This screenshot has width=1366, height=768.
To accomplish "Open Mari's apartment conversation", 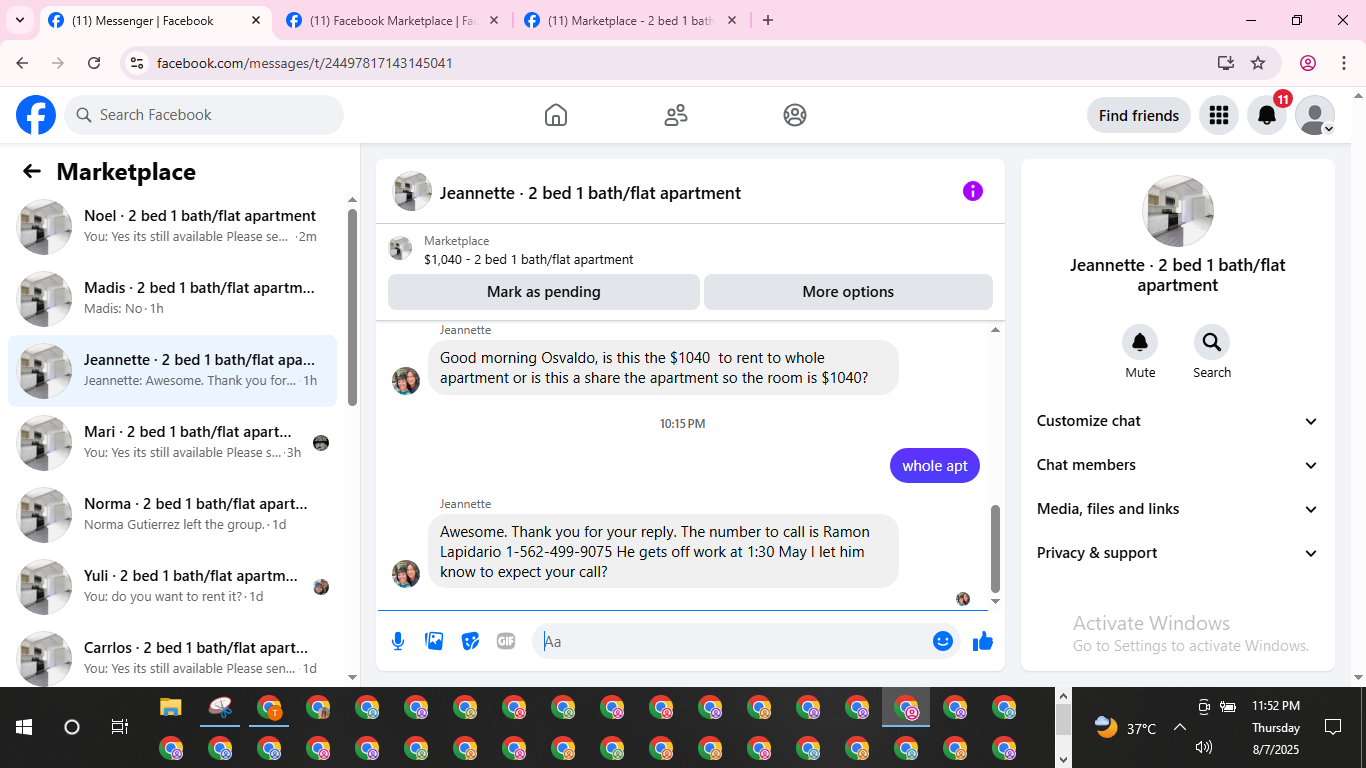I will coord(173,443).
